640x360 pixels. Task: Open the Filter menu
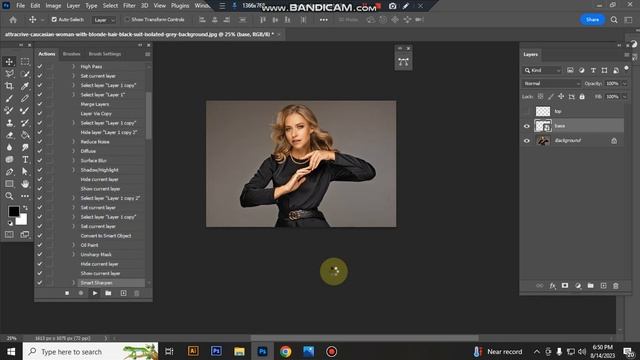click(129, 6)
